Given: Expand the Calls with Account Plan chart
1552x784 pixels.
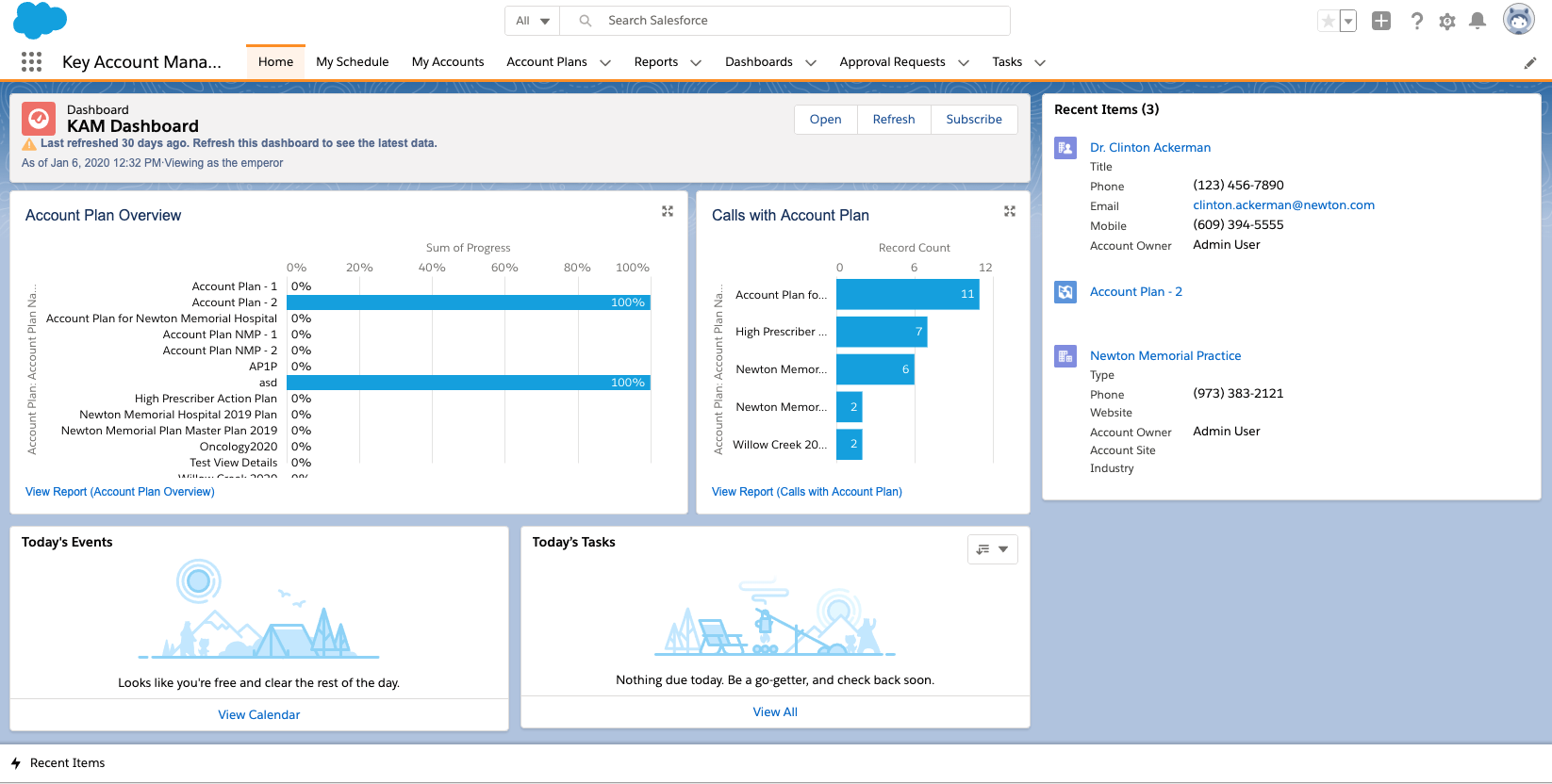Looking at the screenshot, I should tap(1010, 212).
